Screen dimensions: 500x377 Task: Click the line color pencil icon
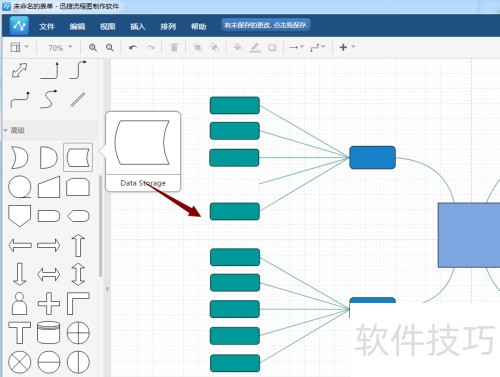pos(255,48)
